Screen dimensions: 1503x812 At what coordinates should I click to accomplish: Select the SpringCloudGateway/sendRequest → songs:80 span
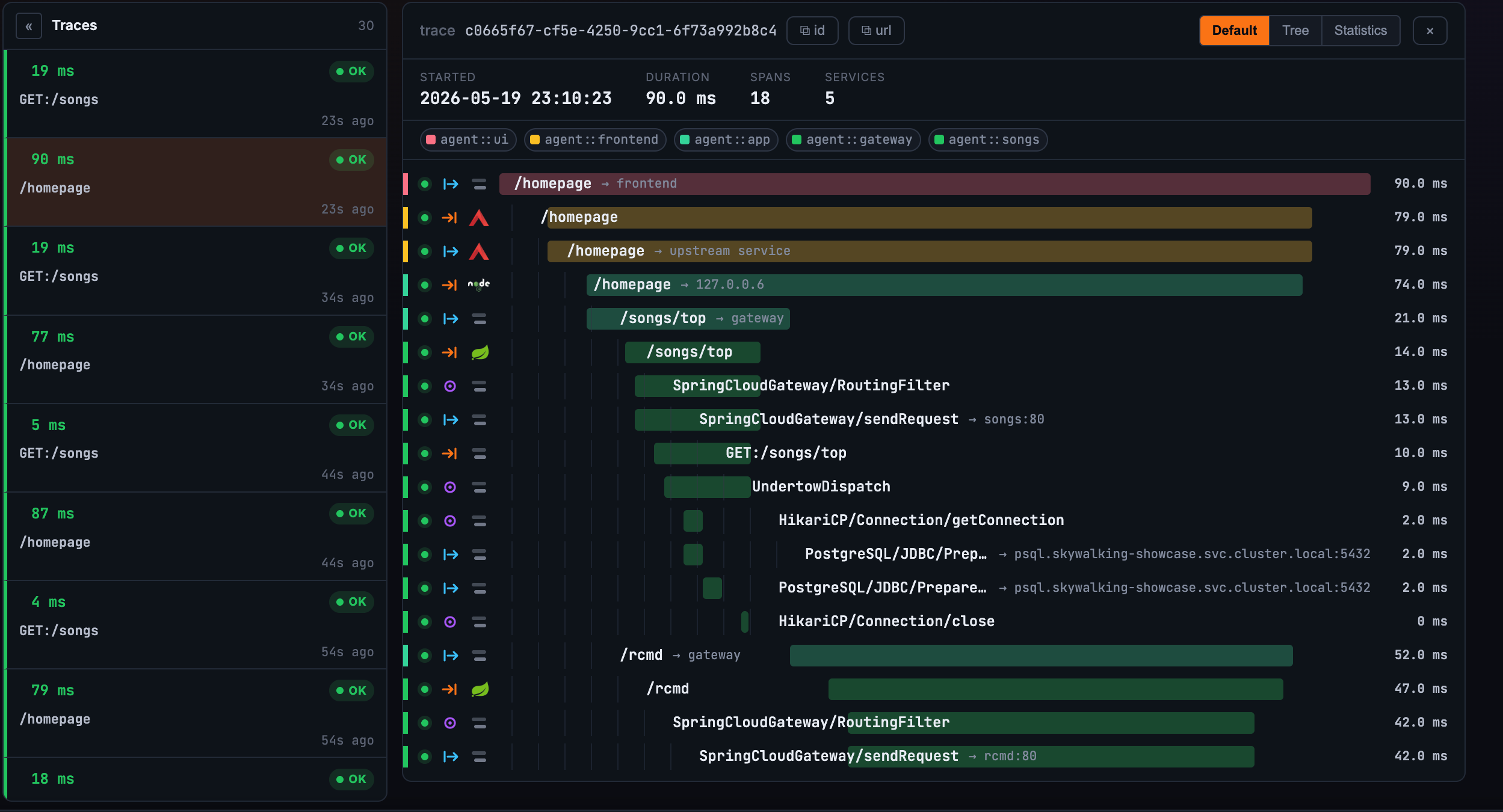[x=934, y=420]
